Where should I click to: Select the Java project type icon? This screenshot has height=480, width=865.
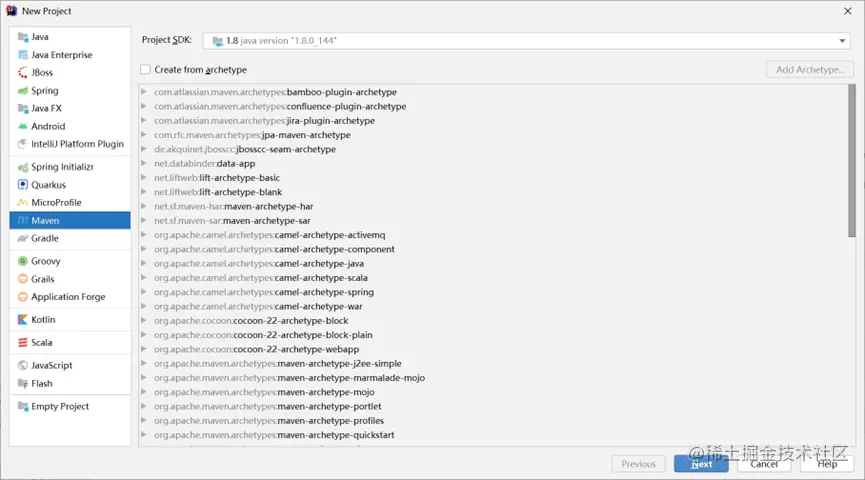[23, 37]
